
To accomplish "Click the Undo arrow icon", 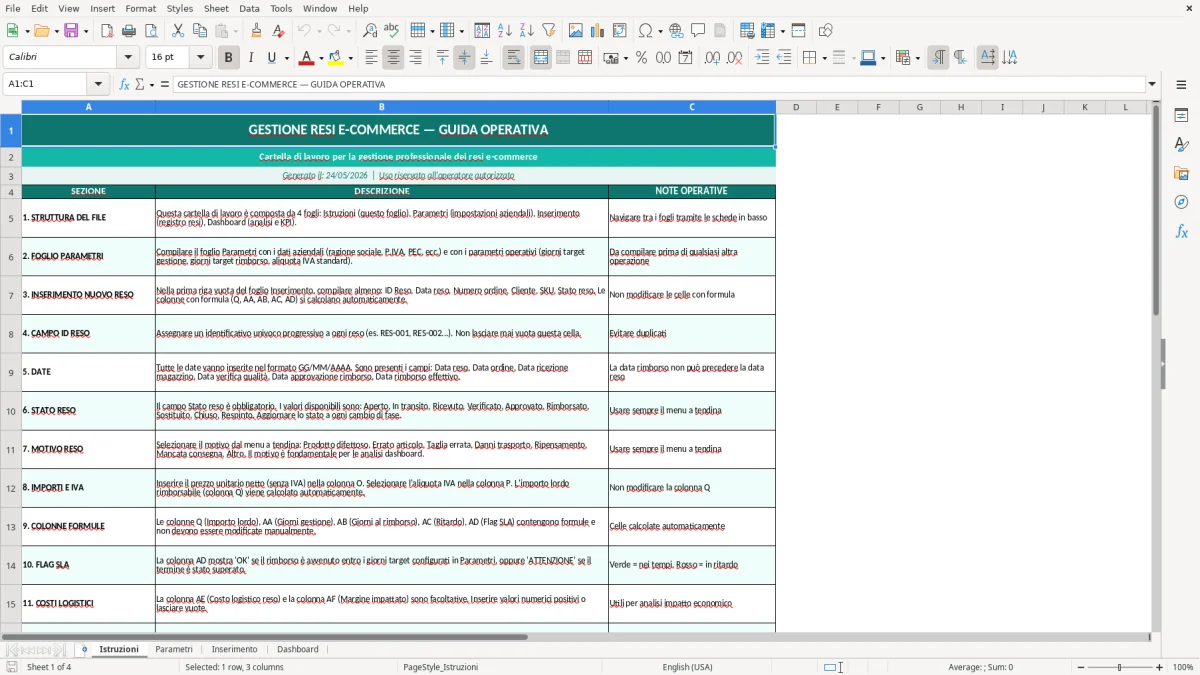I will click(305, 31).
